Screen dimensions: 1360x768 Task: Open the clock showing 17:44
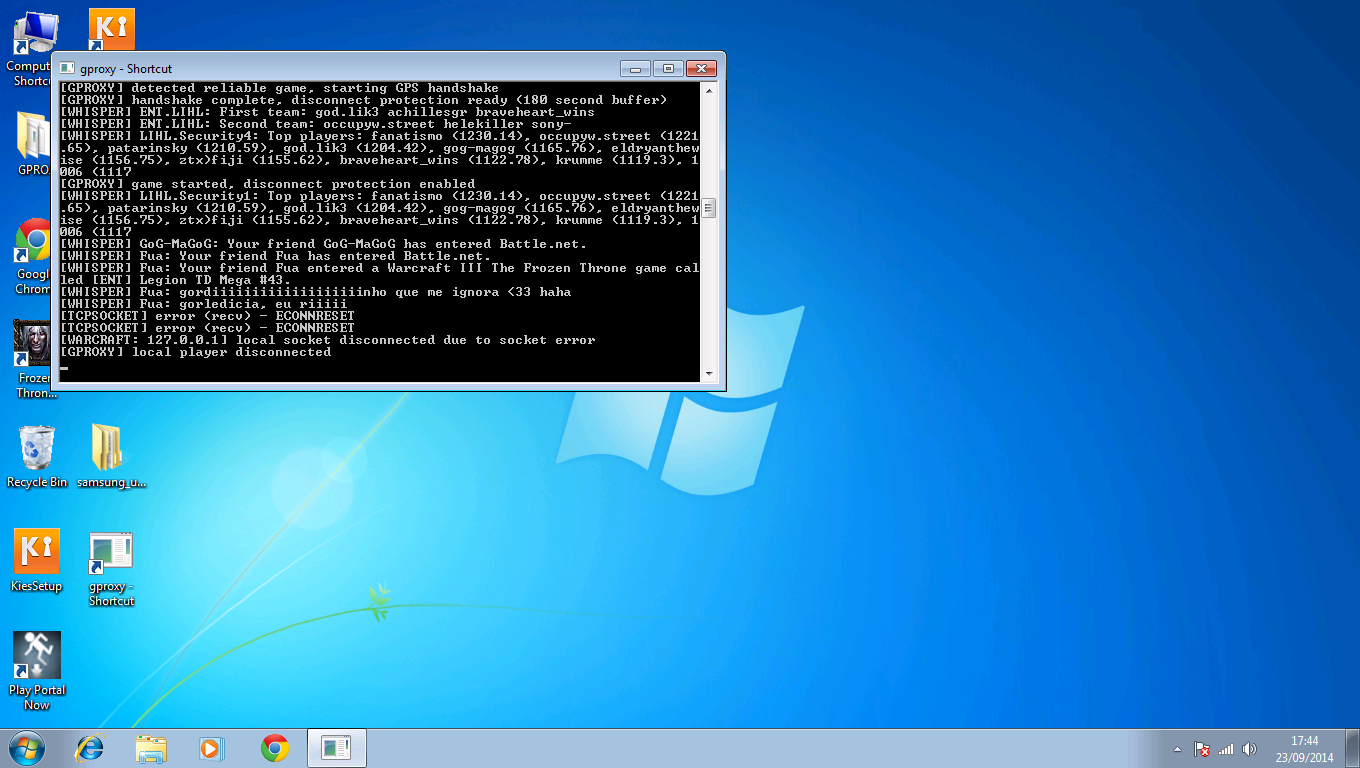pyautogui.click(x=1304, y=748)
